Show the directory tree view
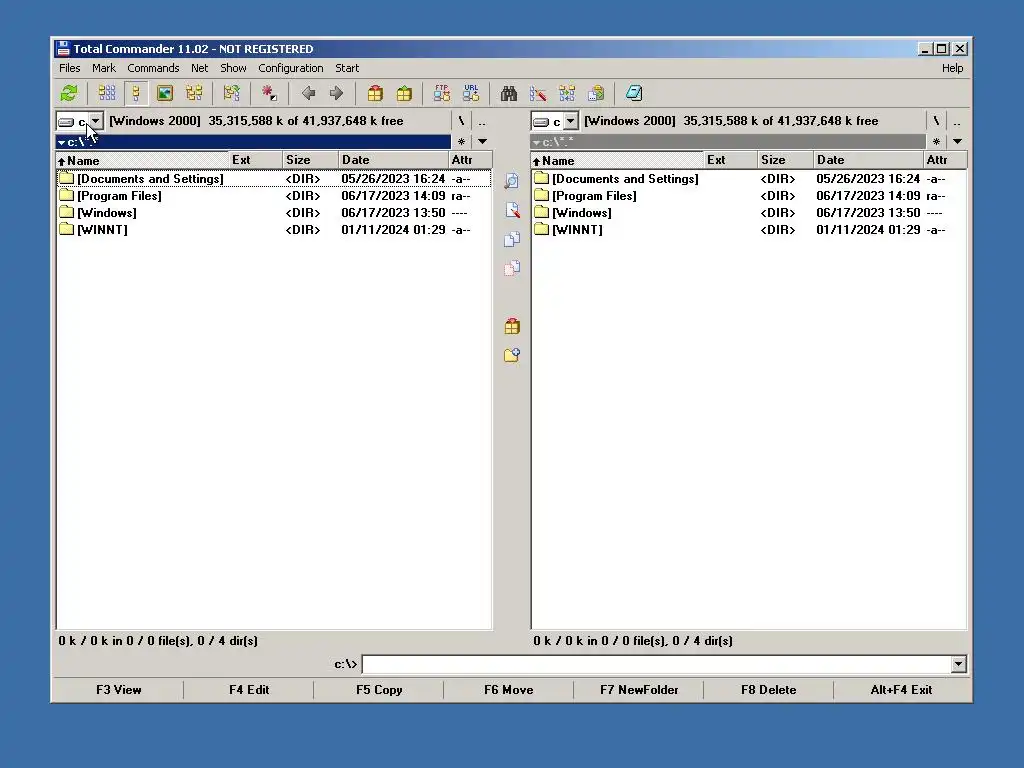 click(194, 93)
